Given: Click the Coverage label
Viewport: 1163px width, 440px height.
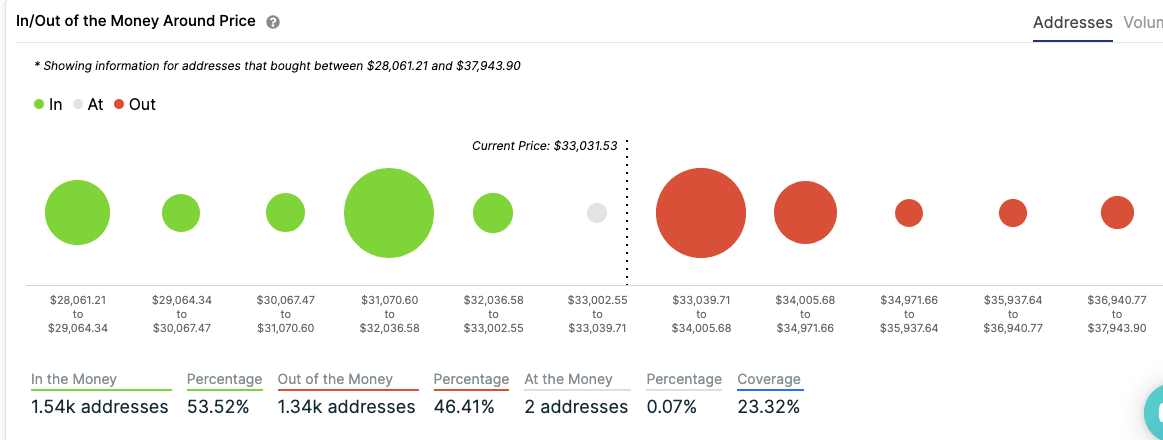Looking at the screenshot, I should (769, 379).
